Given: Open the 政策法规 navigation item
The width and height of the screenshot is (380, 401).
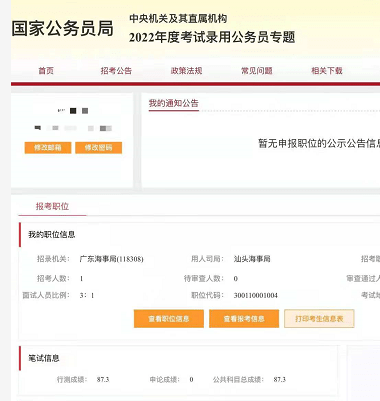Looking at the screenshot, I should coord(186,71).
